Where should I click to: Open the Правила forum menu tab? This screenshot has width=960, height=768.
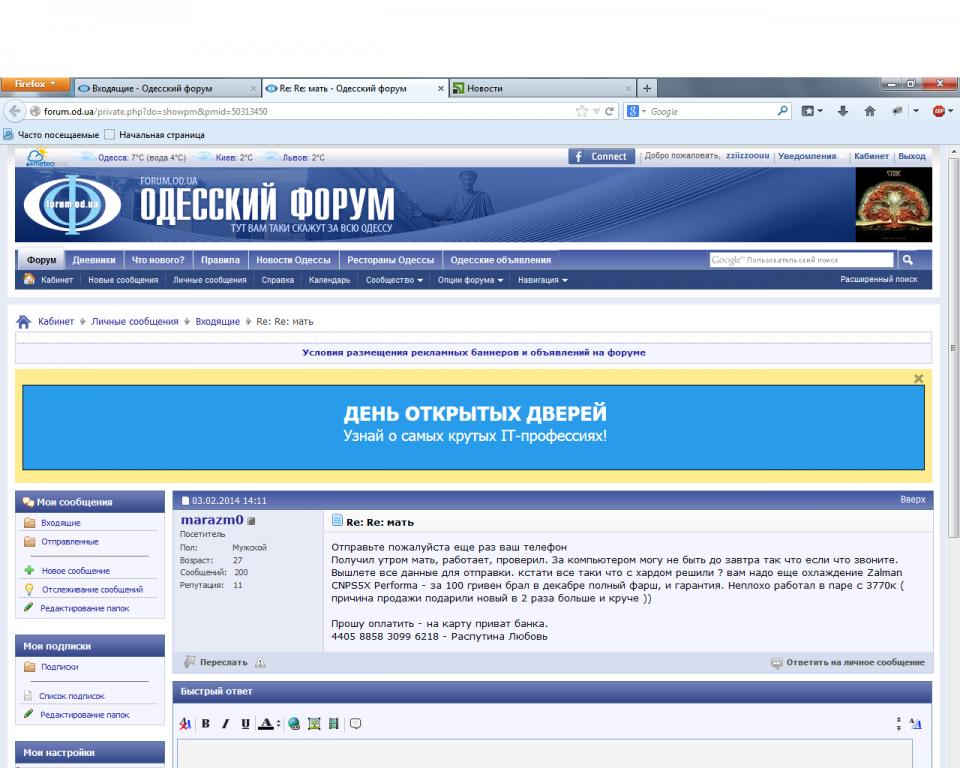[x=220, y=260]
